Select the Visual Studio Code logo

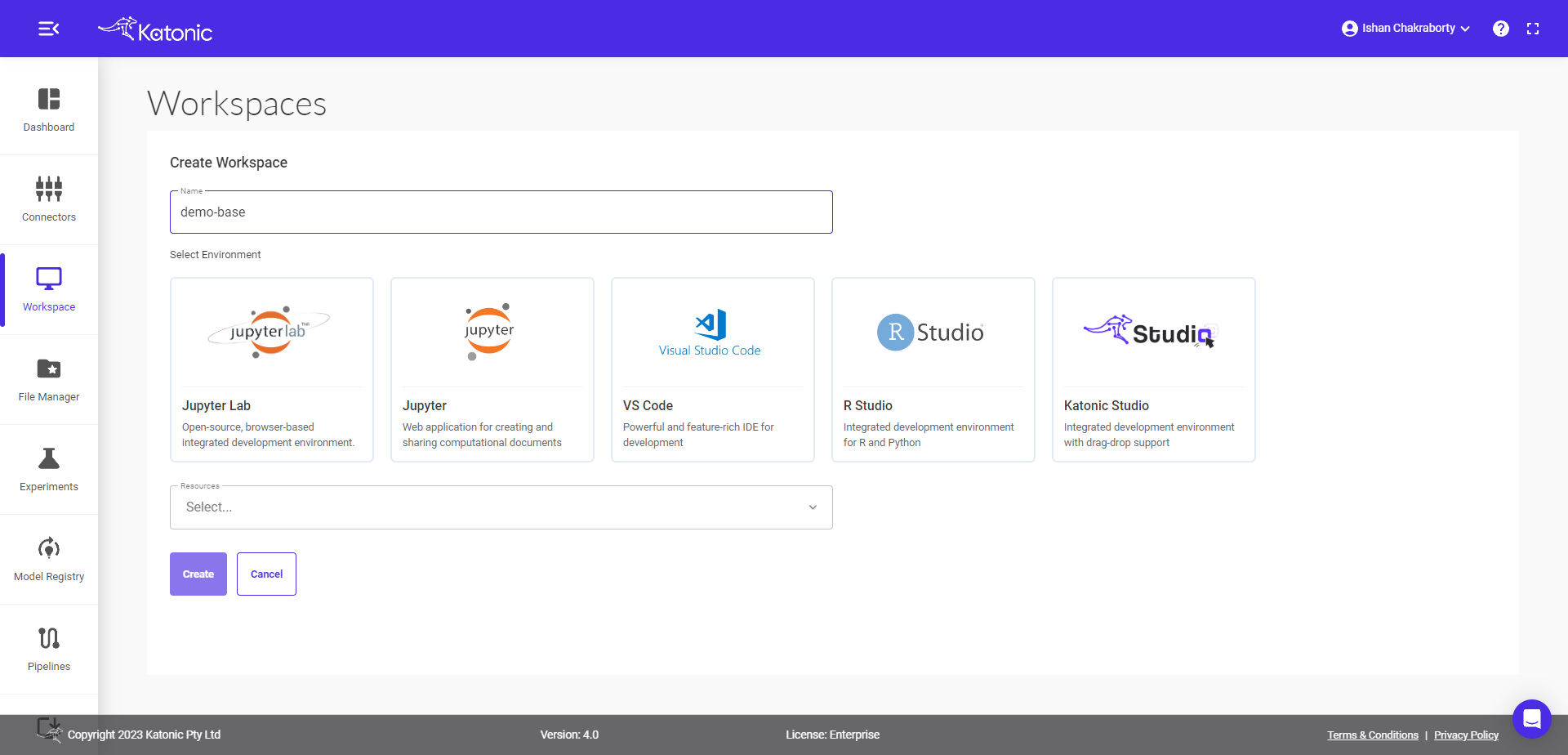pyautogui.click(x=710, y=333)
